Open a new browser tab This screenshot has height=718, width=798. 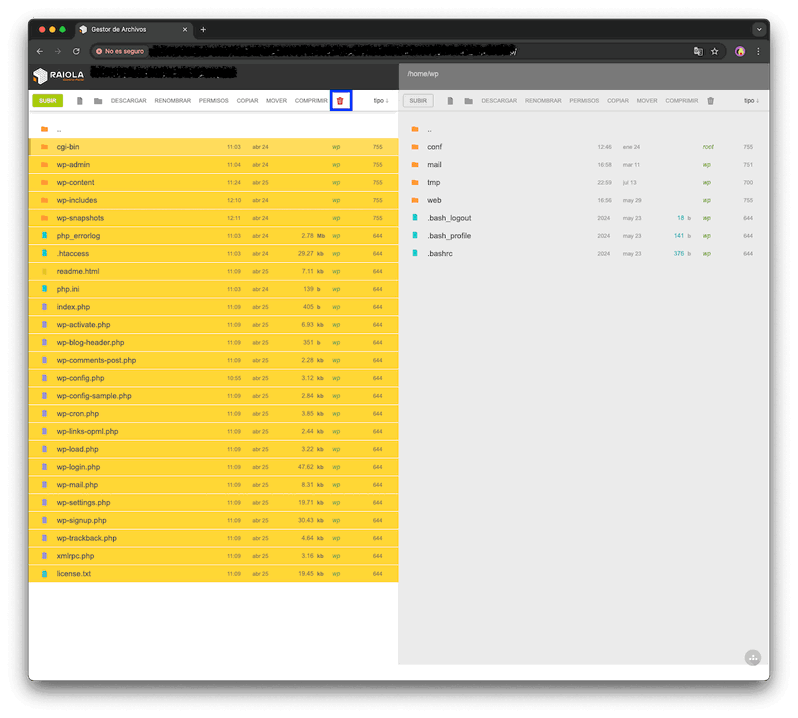[203, 30]
